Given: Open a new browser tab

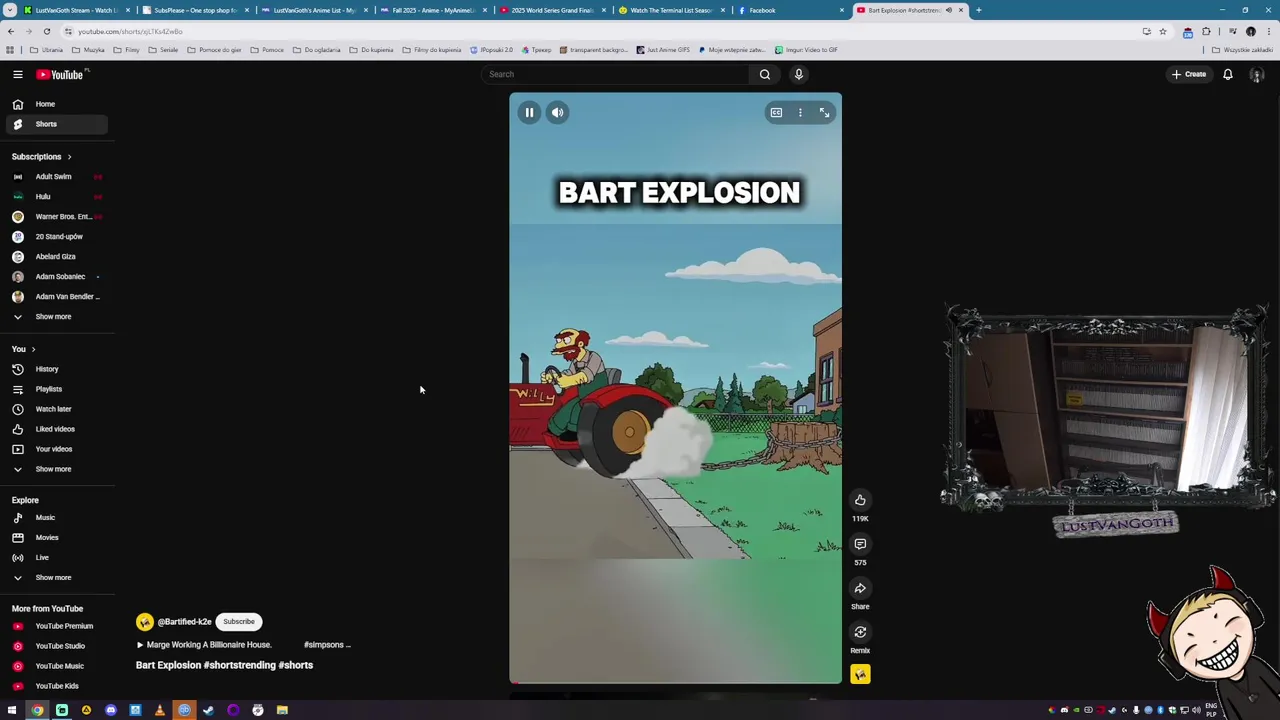Looking at the screenshot, I should coord(978,10).
